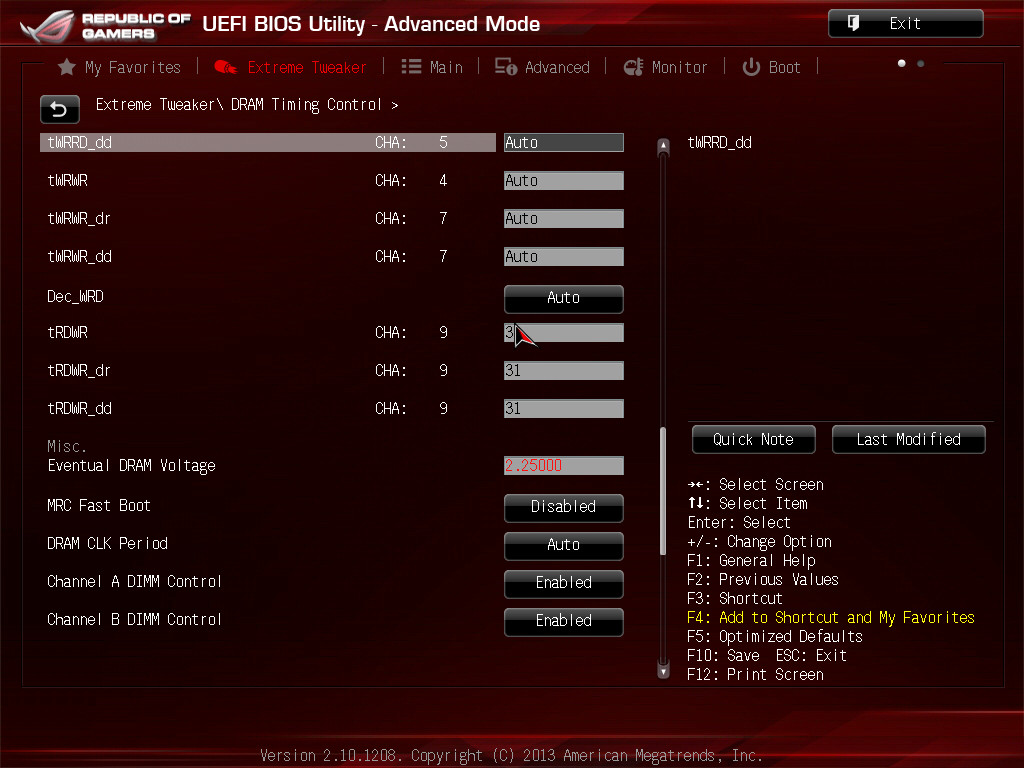Select the Eventual DRAM Voltage label
The width and height of the screenshot is (1024, 768).
coord(131,466)
